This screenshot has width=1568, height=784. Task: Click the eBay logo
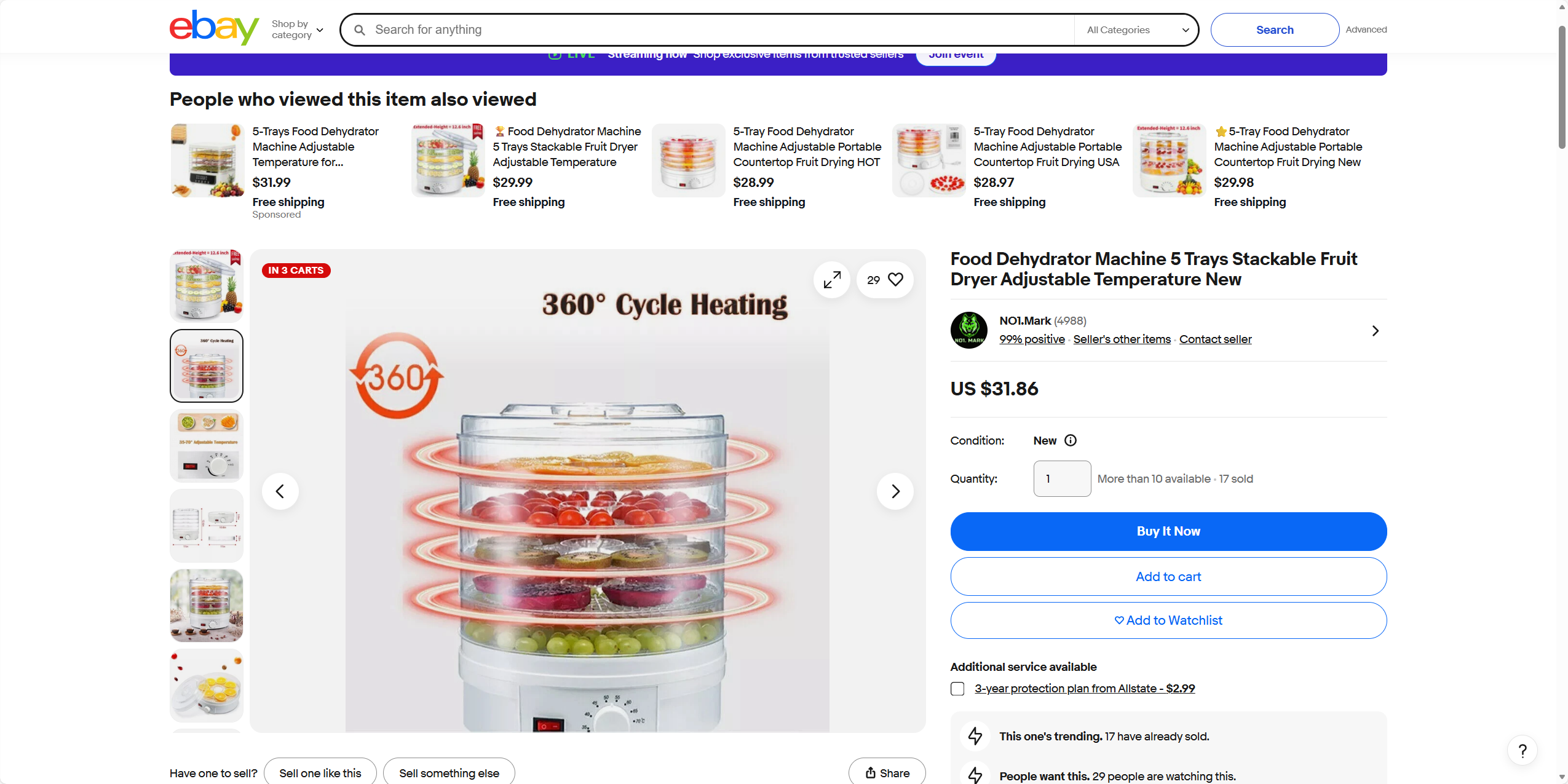213,28
